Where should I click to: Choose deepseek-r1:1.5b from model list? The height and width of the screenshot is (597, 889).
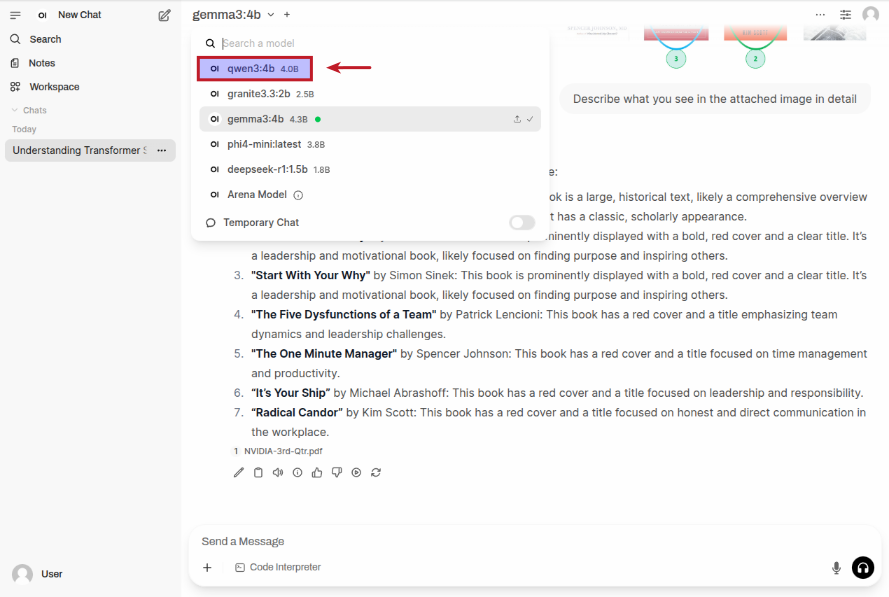[268, 170]
